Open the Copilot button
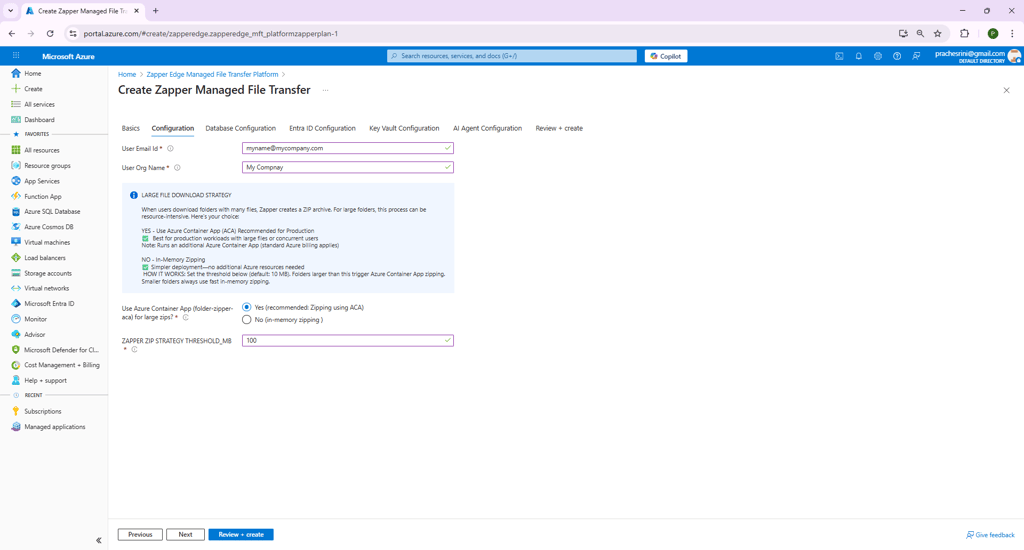Viewport: 1024px width, 550px height. 666,56
